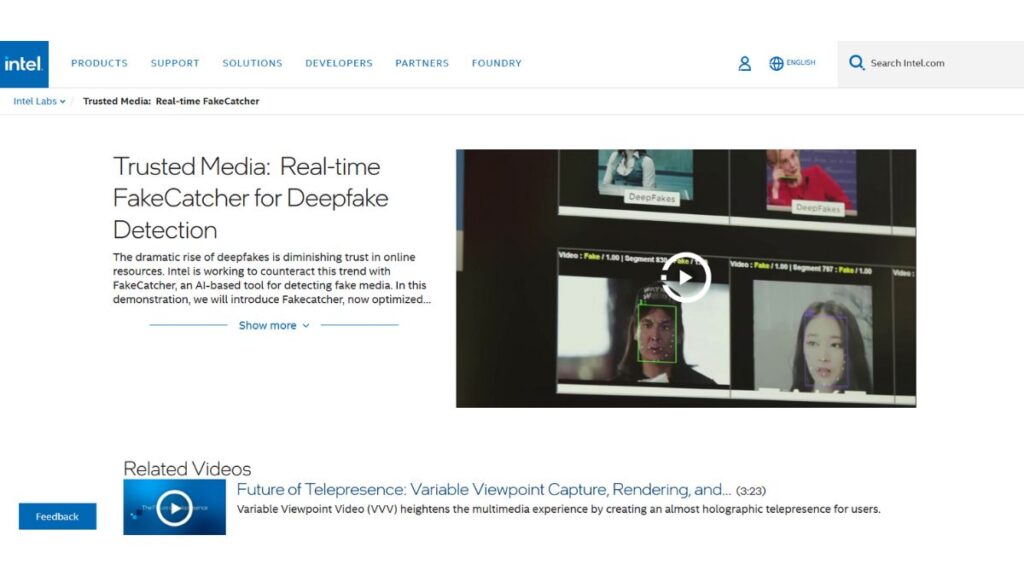The height and width of the screenshot is (576, 1024).
Task: Open the Products menu
Action: coord(99,63)
